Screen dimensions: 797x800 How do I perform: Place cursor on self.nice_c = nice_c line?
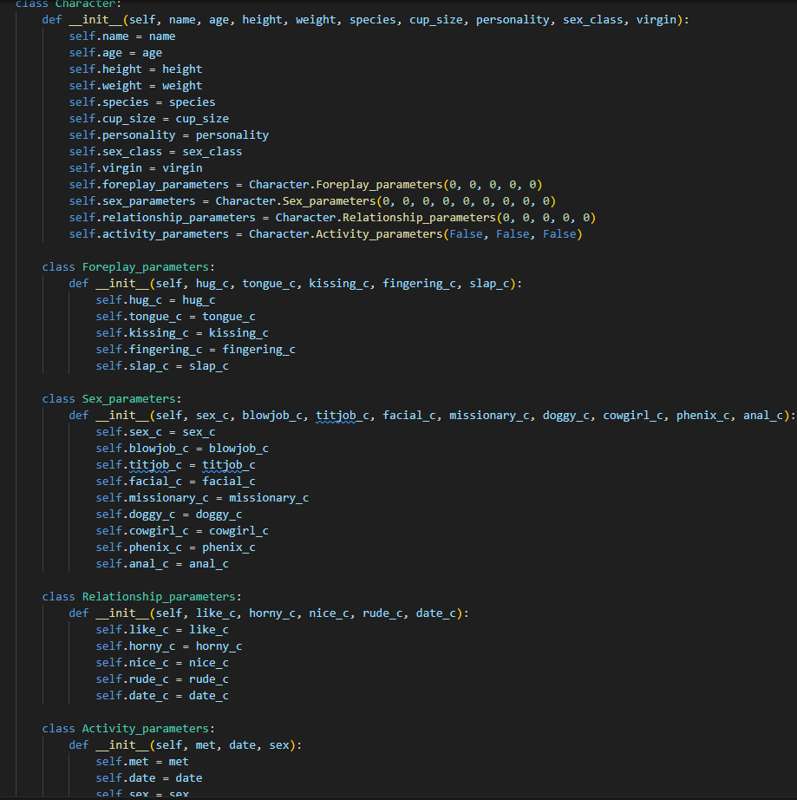coord(162,663)
